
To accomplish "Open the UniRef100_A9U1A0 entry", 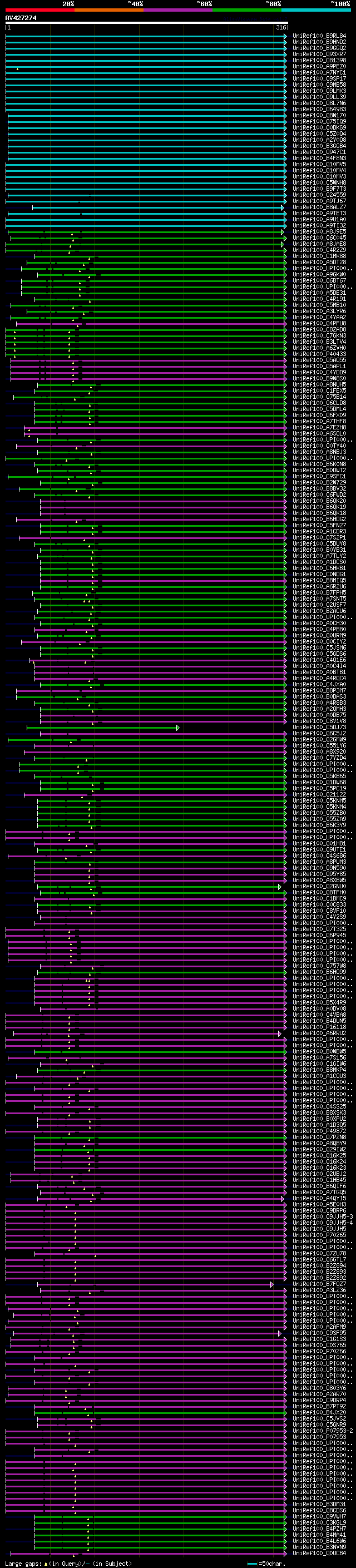I will point(319,219).
